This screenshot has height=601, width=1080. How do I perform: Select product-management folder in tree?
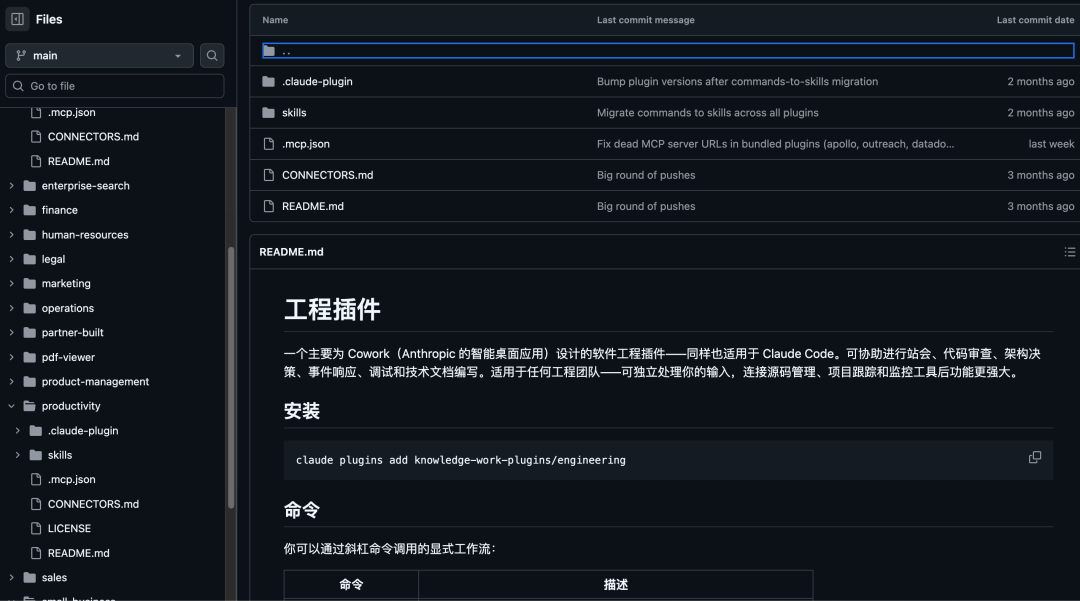click(95, 381)
